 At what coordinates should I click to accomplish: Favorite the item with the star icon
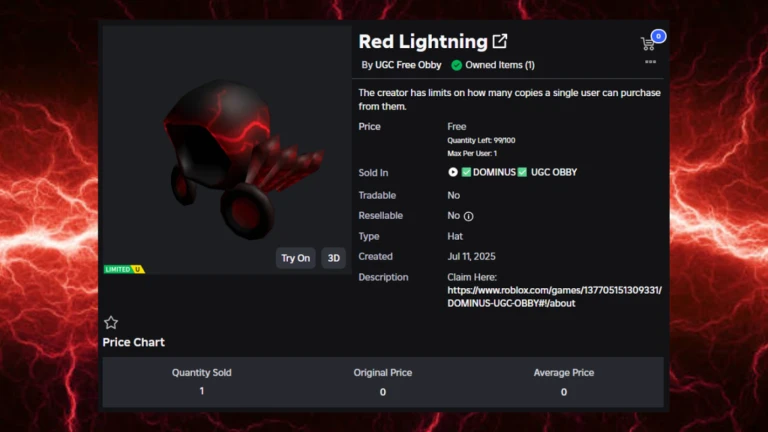pyautogui.click(x=111, y=322)
